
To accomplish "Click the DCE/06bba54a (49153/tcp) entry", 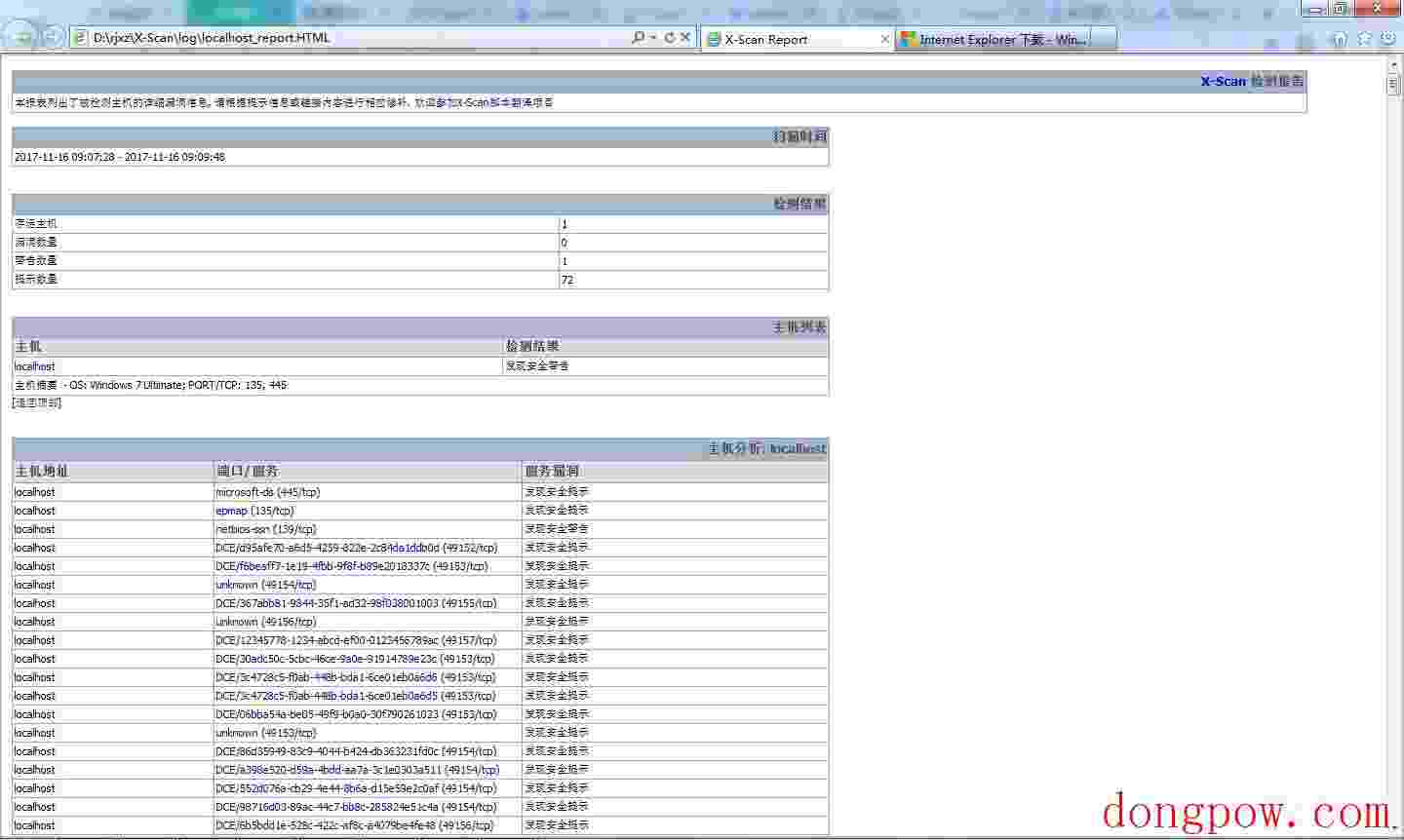I will pos(356,714).
